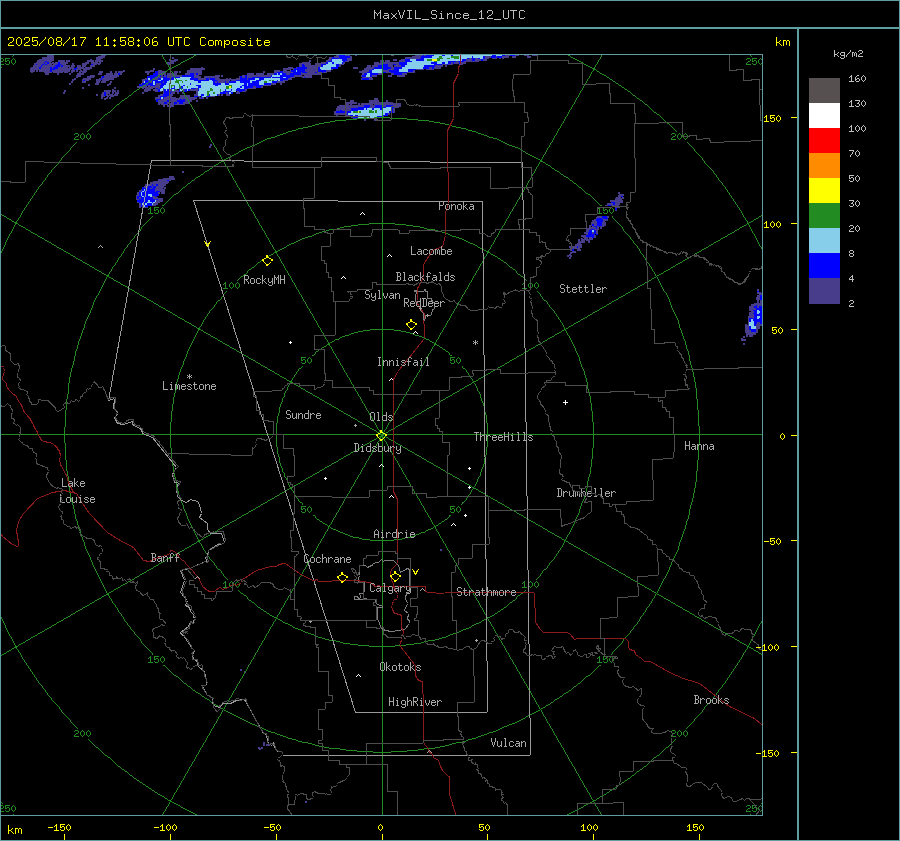The width and height of the screenshot is (900, 841).
Task: Click the yellow radar center marker at Olds
Action: (x=381, y=436)
